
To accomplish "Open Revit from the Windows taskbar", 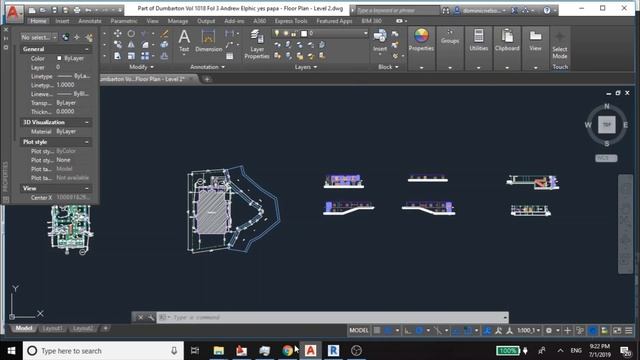I will [x=333, y=351].
